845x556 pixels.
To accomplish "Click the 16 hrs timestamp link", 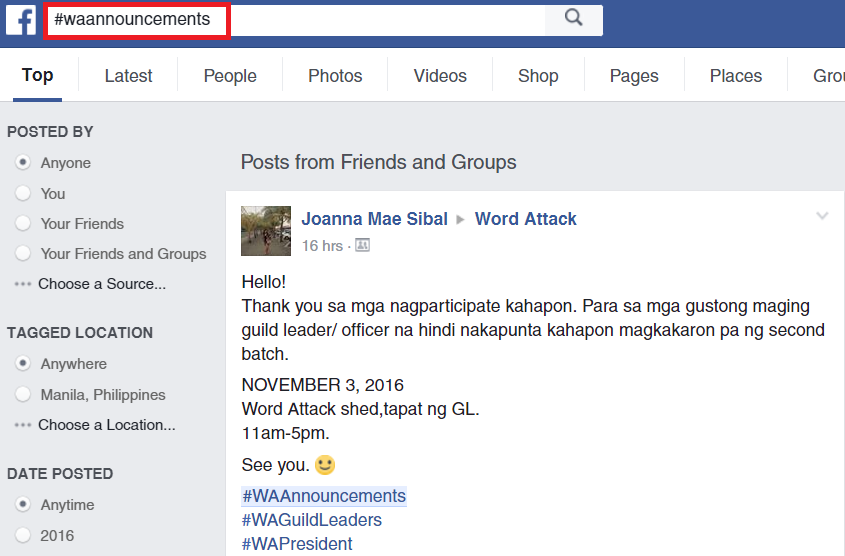I will point(322,246).
